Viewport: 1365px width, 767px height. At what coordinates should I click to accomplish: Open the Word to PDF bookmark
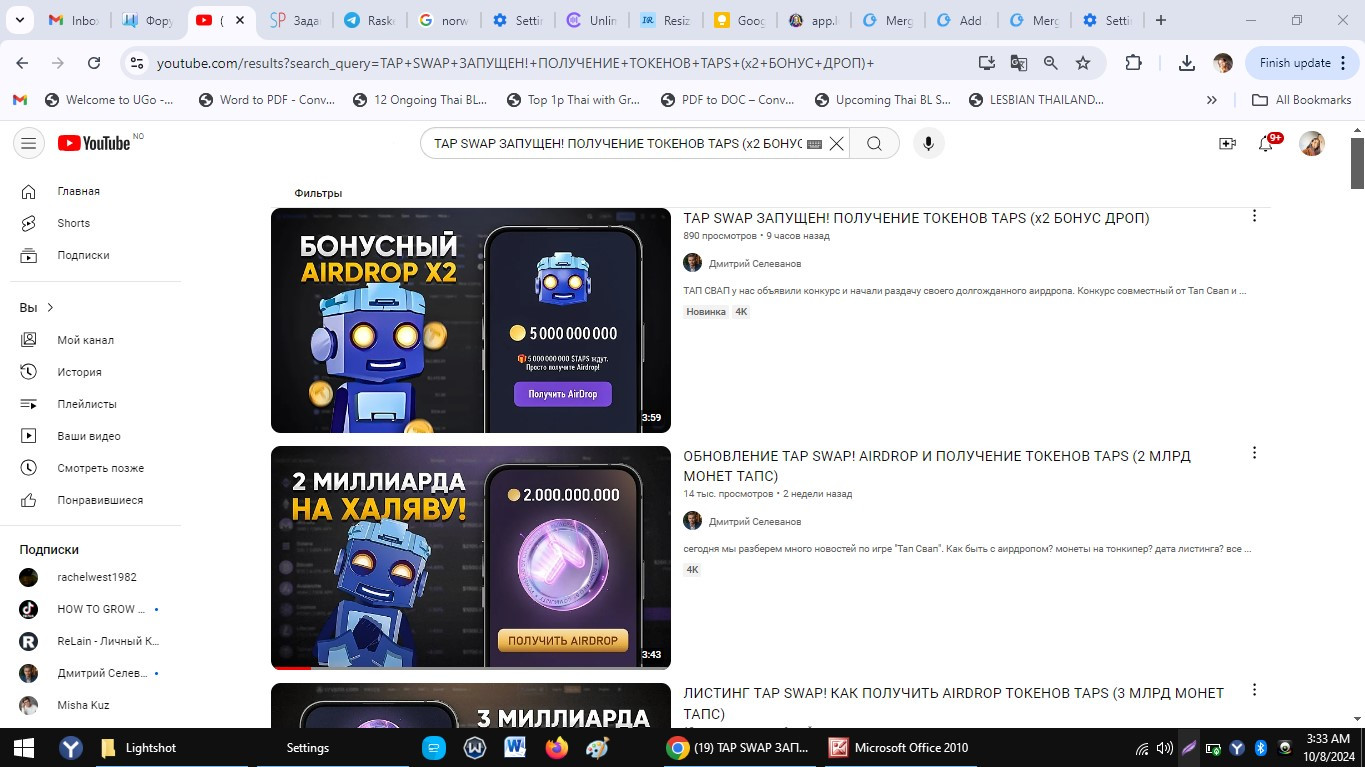[x=267, y=100]
